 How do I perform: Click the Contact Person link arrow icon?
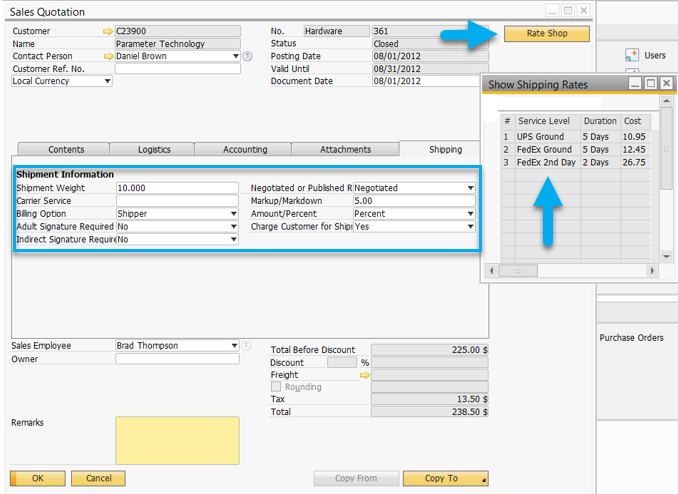tap(108, 56)
